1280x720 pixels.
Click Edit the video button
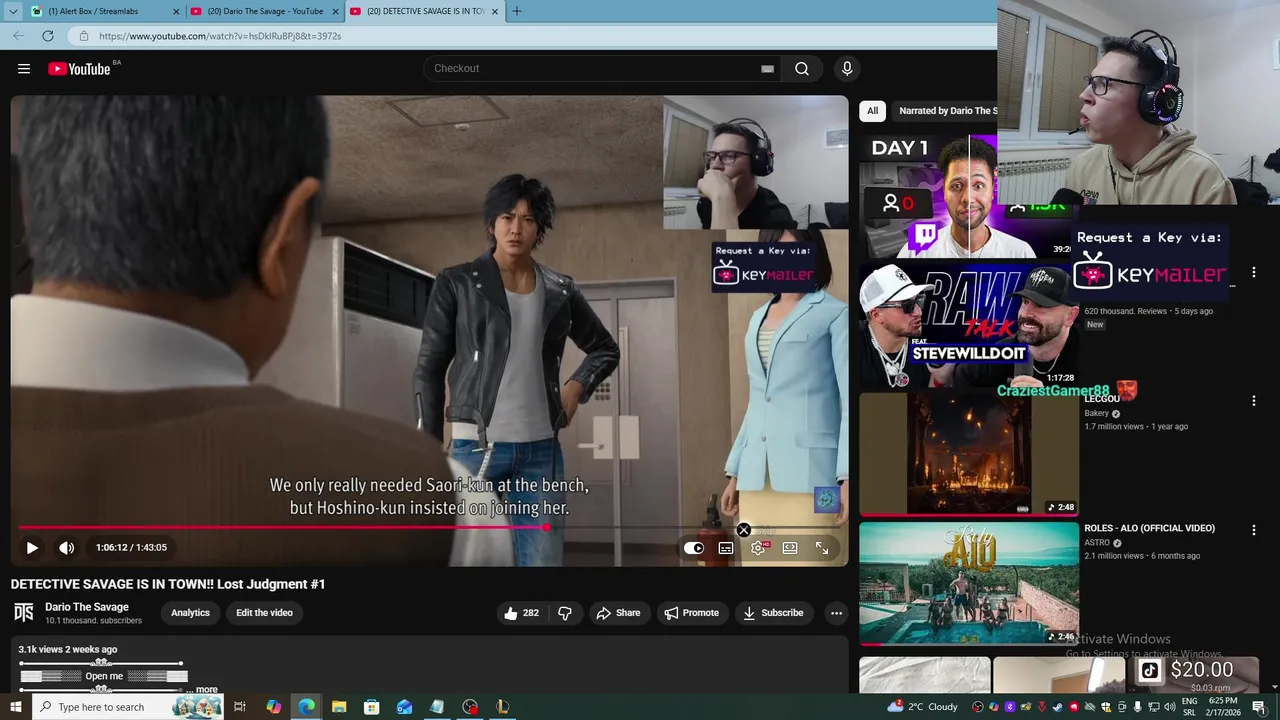click(264, 613)
